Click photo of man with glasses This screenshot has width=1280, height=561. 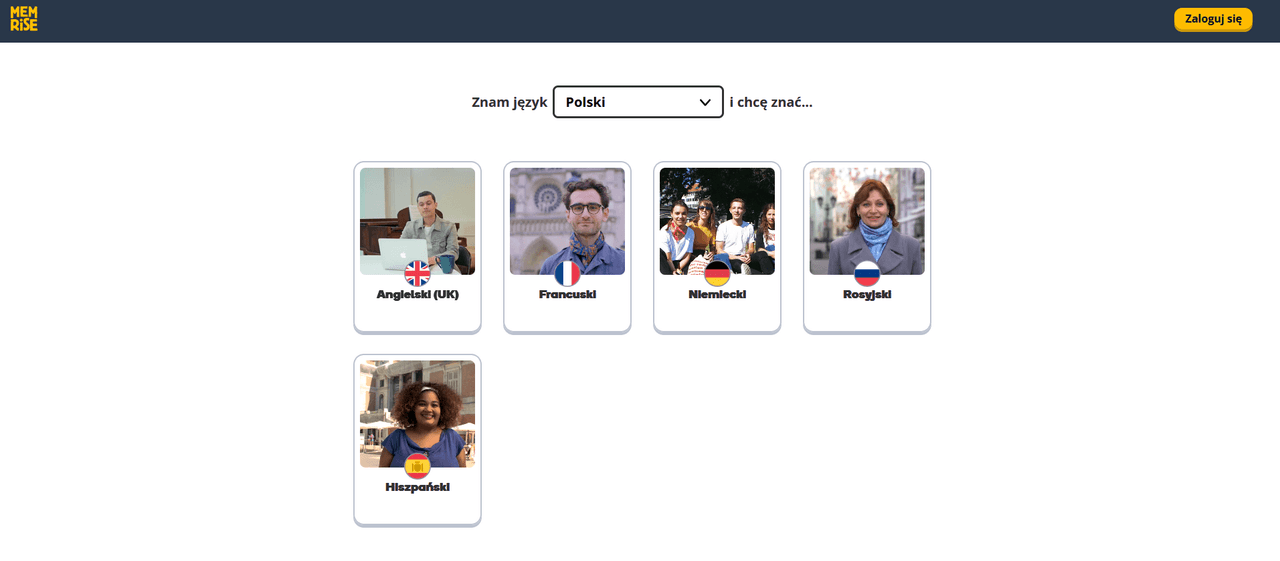(567, 221)
